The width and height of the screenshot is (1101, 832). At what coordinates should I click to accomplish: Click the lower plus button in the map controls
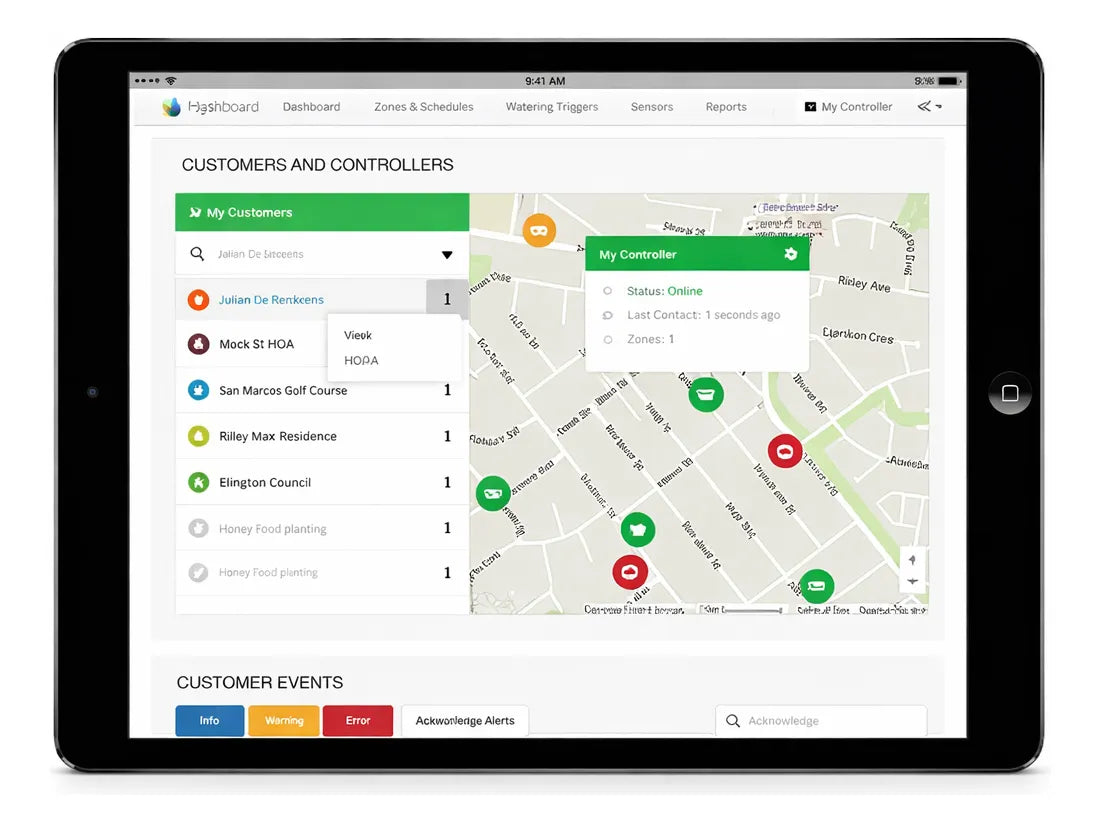(912, 581)
